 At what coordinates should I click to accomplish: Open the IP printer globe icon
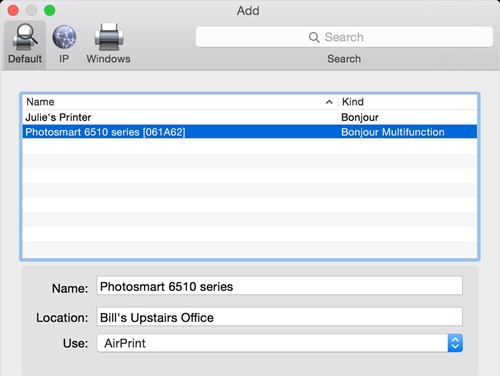point(64,37)
